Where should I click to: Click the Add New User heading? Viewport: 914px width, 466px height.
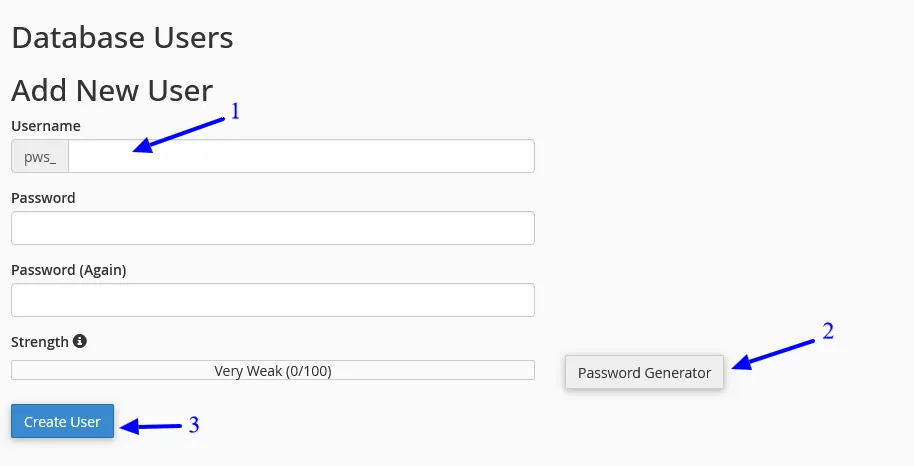[x=112, y=91]
